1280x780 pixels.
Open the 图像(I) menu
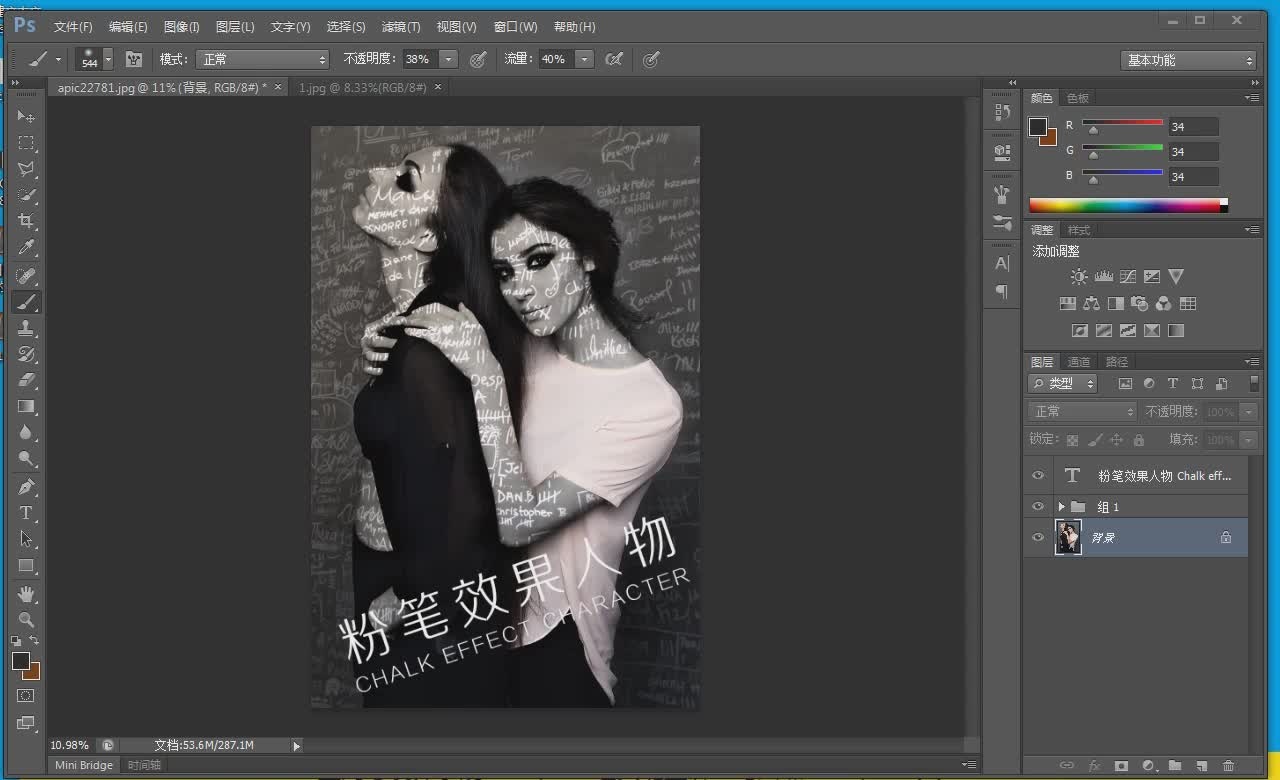coord(181,27)
